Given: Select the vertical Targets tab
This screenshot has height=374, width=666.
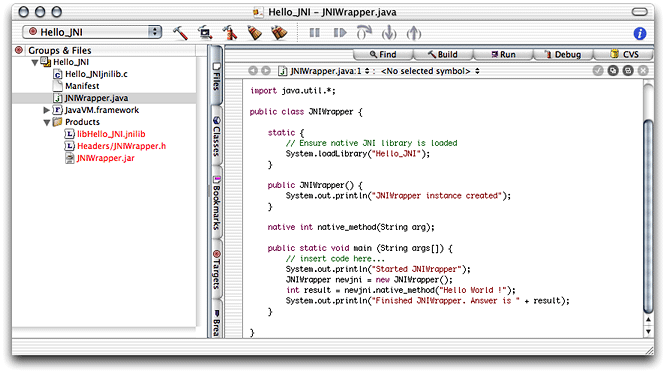Looking at the screenshot, I should click(x=216, y=270).
